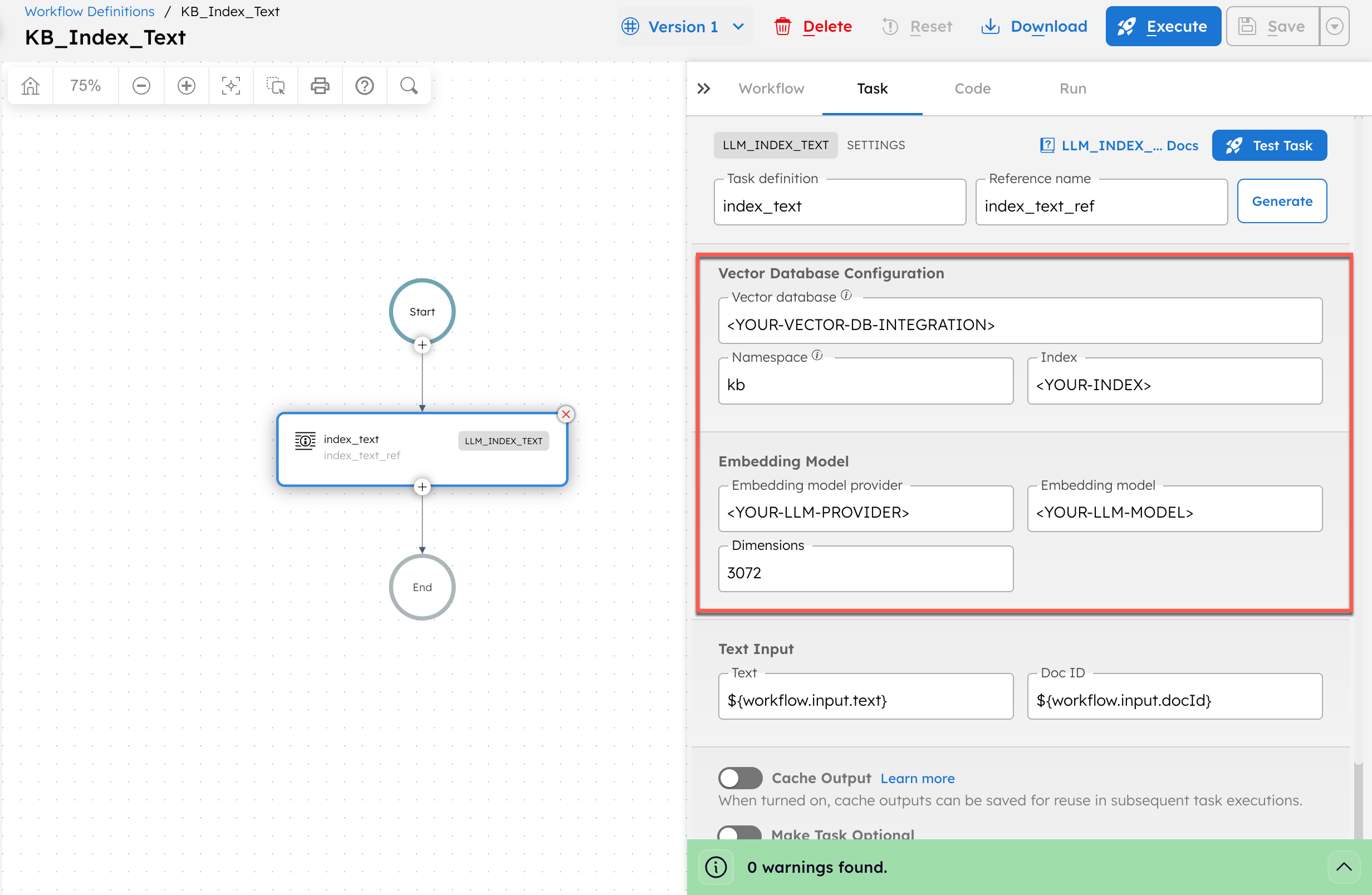1372x895 pixels.
Task: Switch to the Code tab
Action: click(972, 88)
